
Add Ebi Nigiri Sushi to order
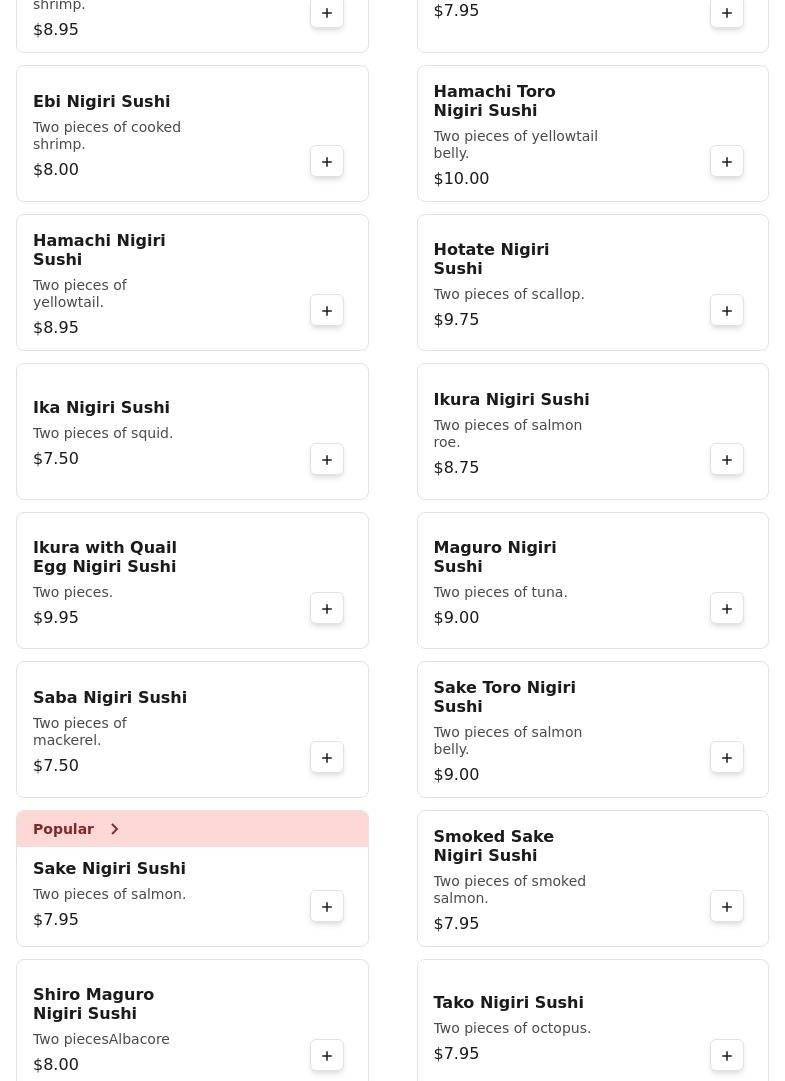327,162
